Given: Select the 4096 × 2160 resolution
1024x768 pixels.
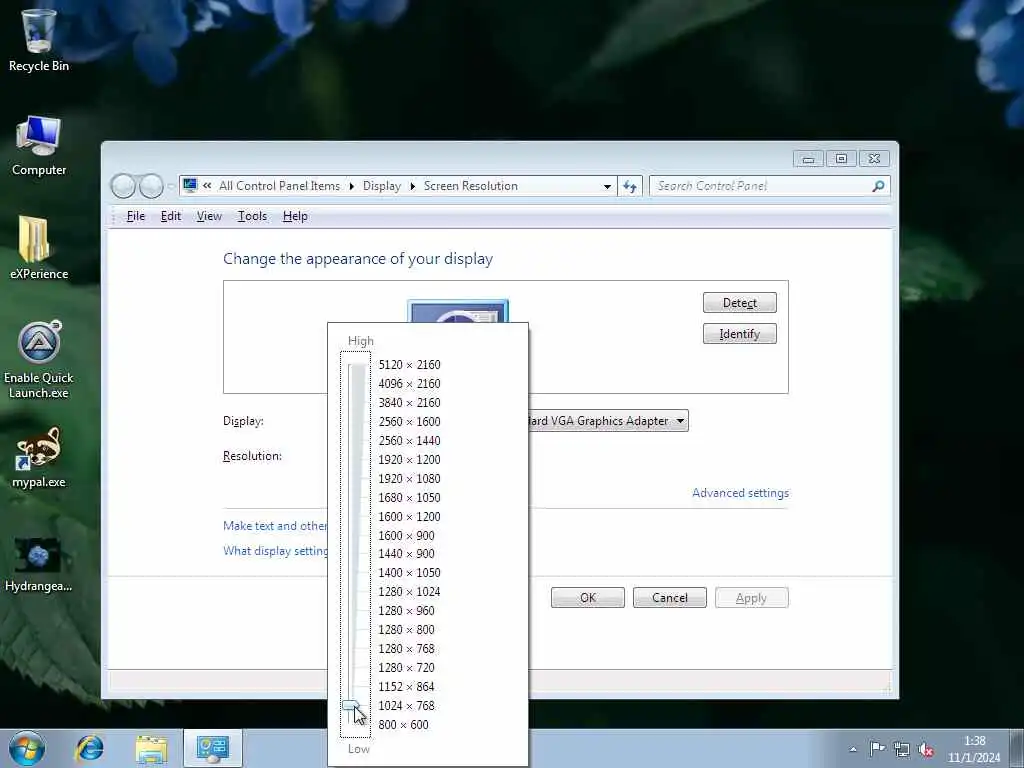Looking at the screenshot, I should [409, 383].
